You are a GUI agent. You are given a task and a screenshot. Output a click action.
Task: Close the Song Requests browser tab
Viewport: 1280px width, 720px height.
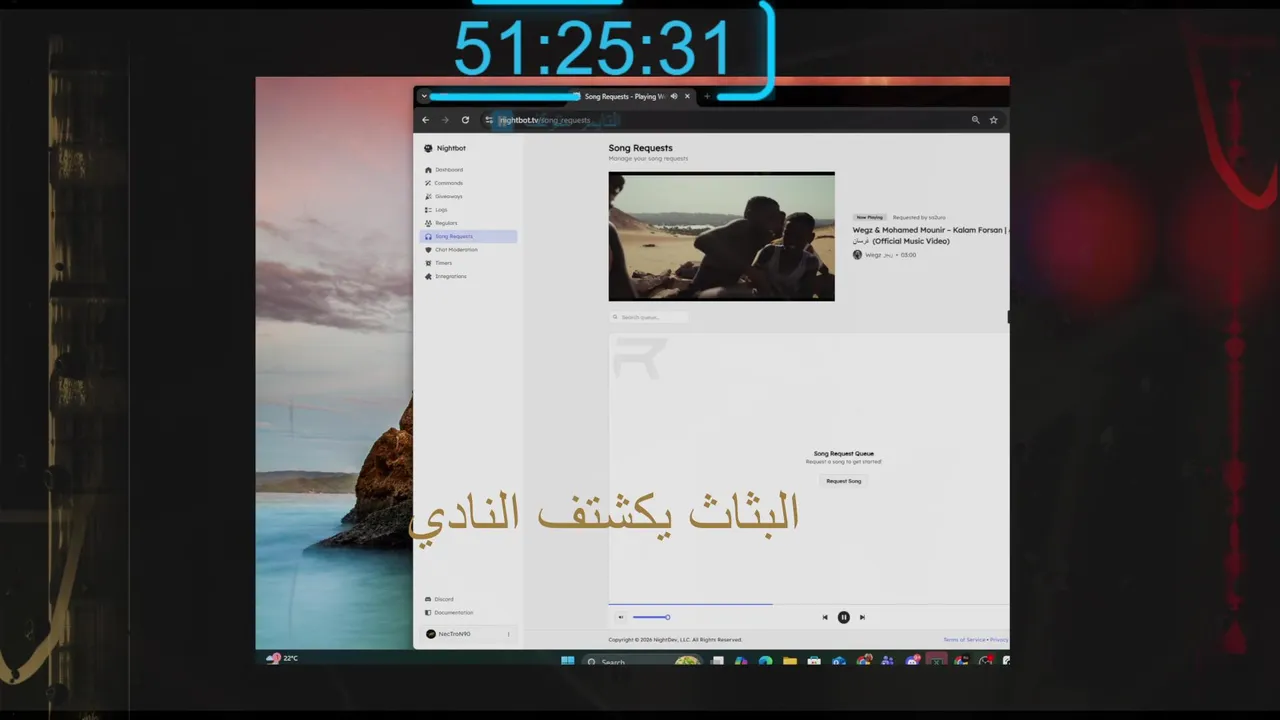(687, 96)
